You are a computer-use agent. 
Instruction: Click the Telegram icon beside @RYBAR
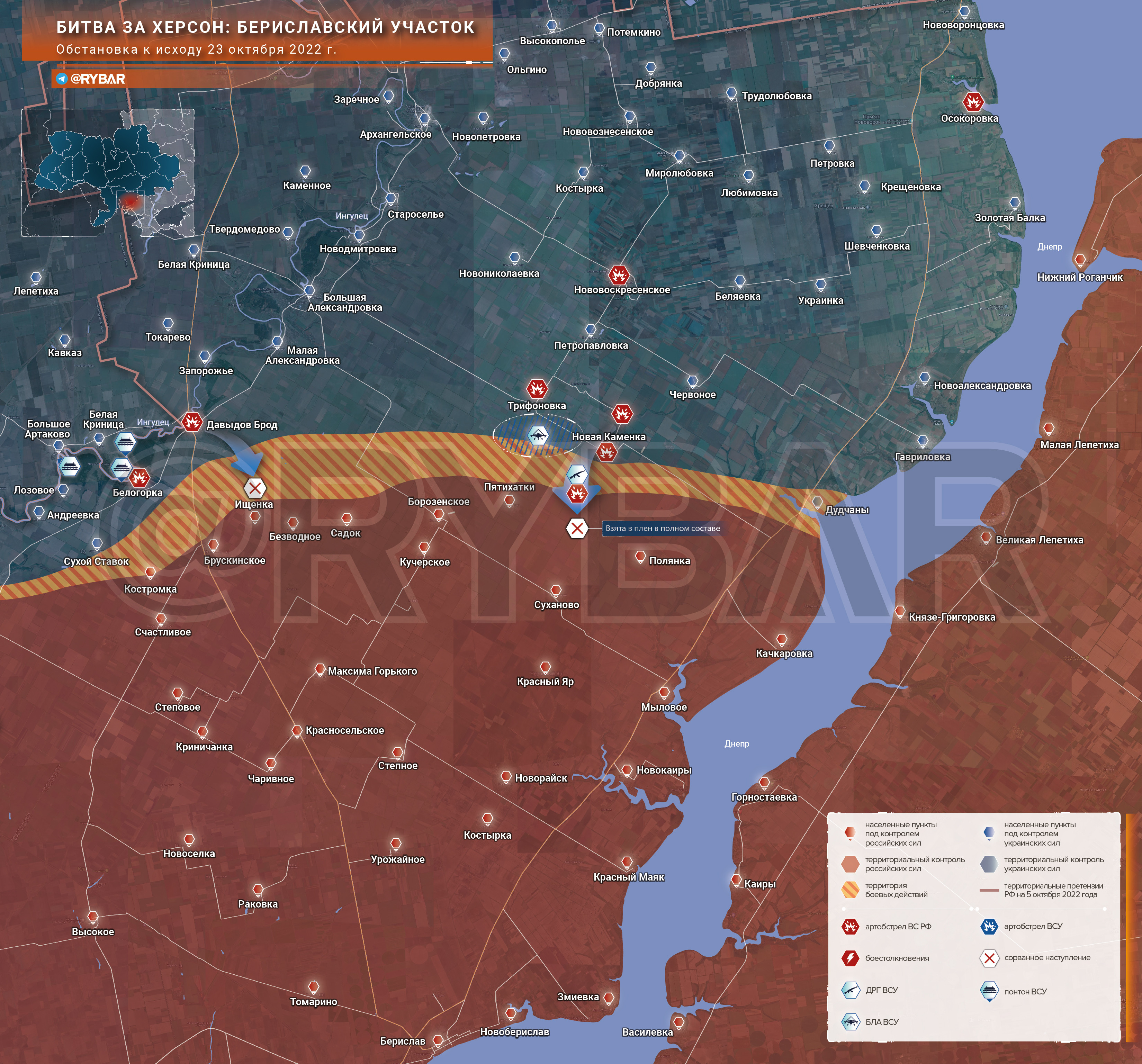pyautogui.click(x=62, y=79)
